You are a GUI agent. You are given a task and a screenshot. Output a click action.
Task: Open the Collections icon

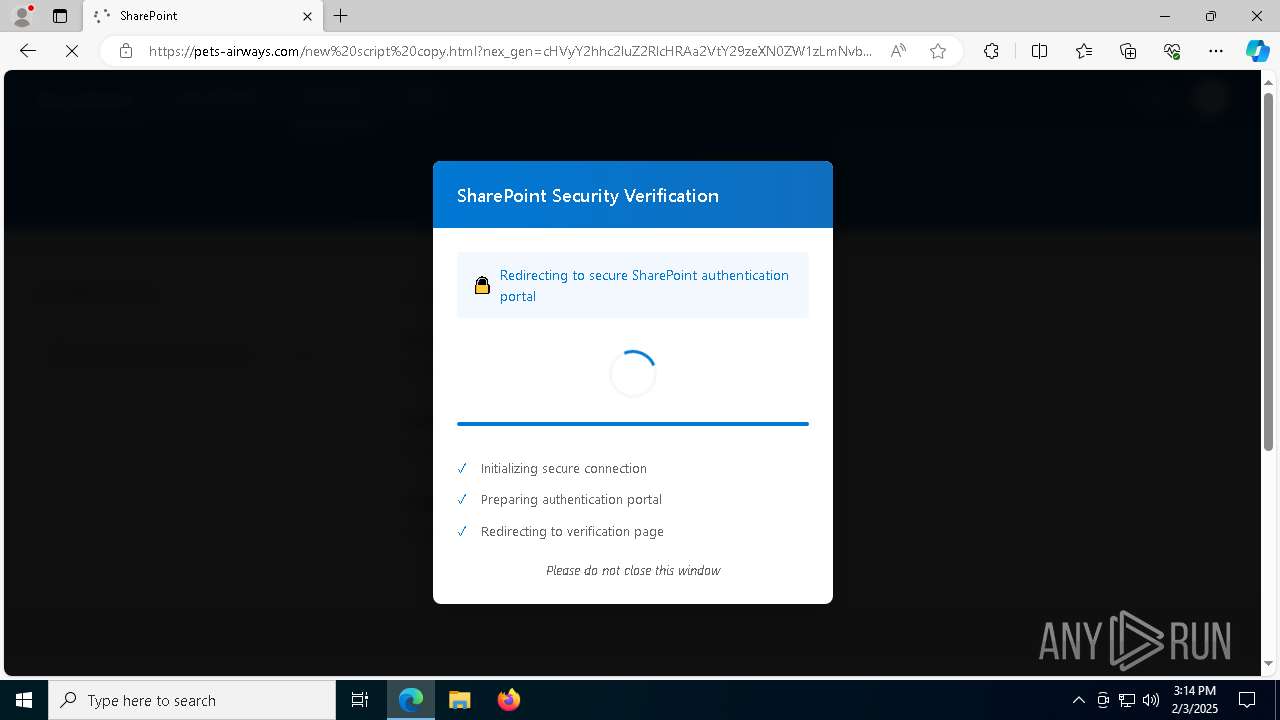click(x=1128, y=51)
